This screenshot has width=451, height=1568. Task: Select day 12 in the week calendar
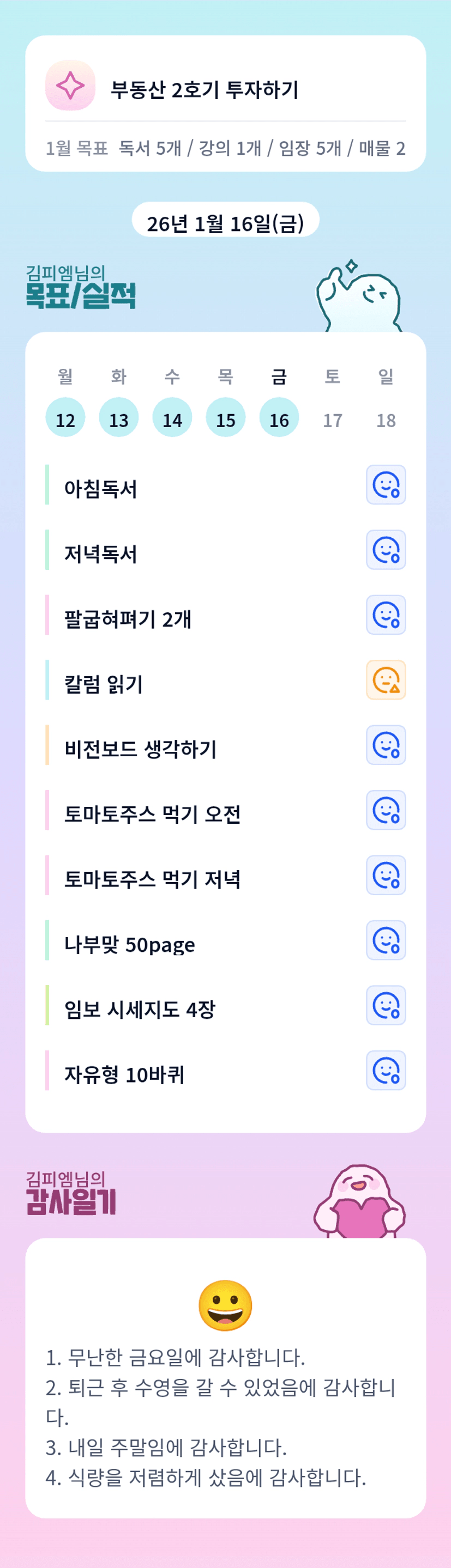[65, 418]
